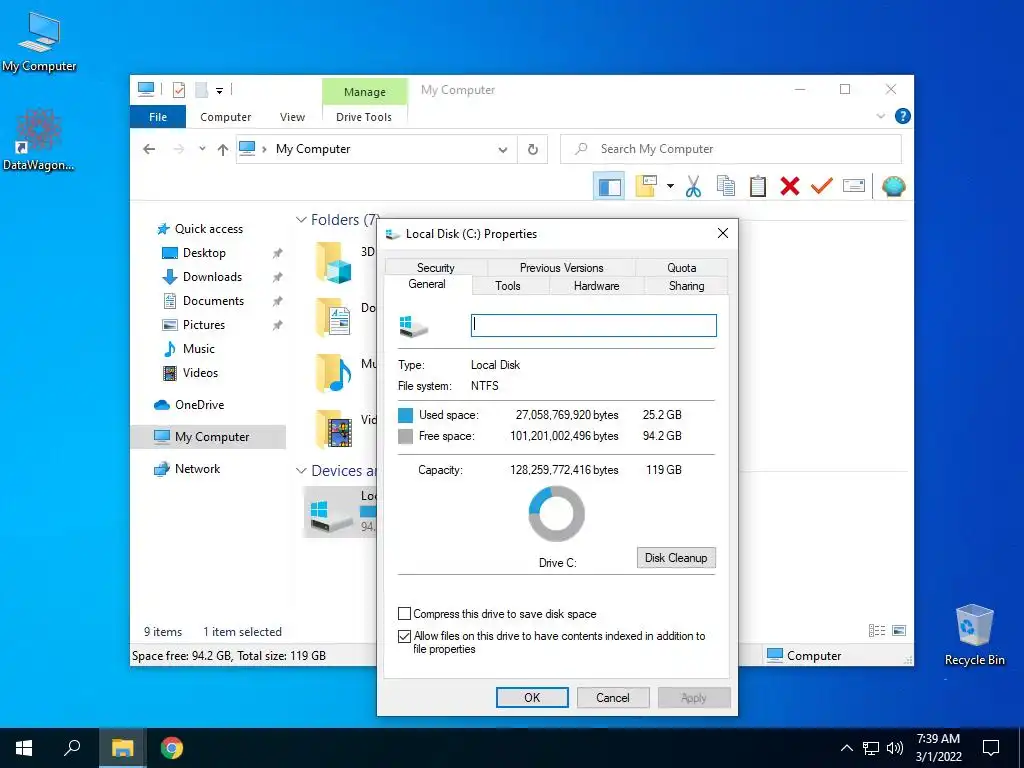Open the Documents folder icon in Folders
This screenshot has height=768, width=1024.
[x=334, y=317]
